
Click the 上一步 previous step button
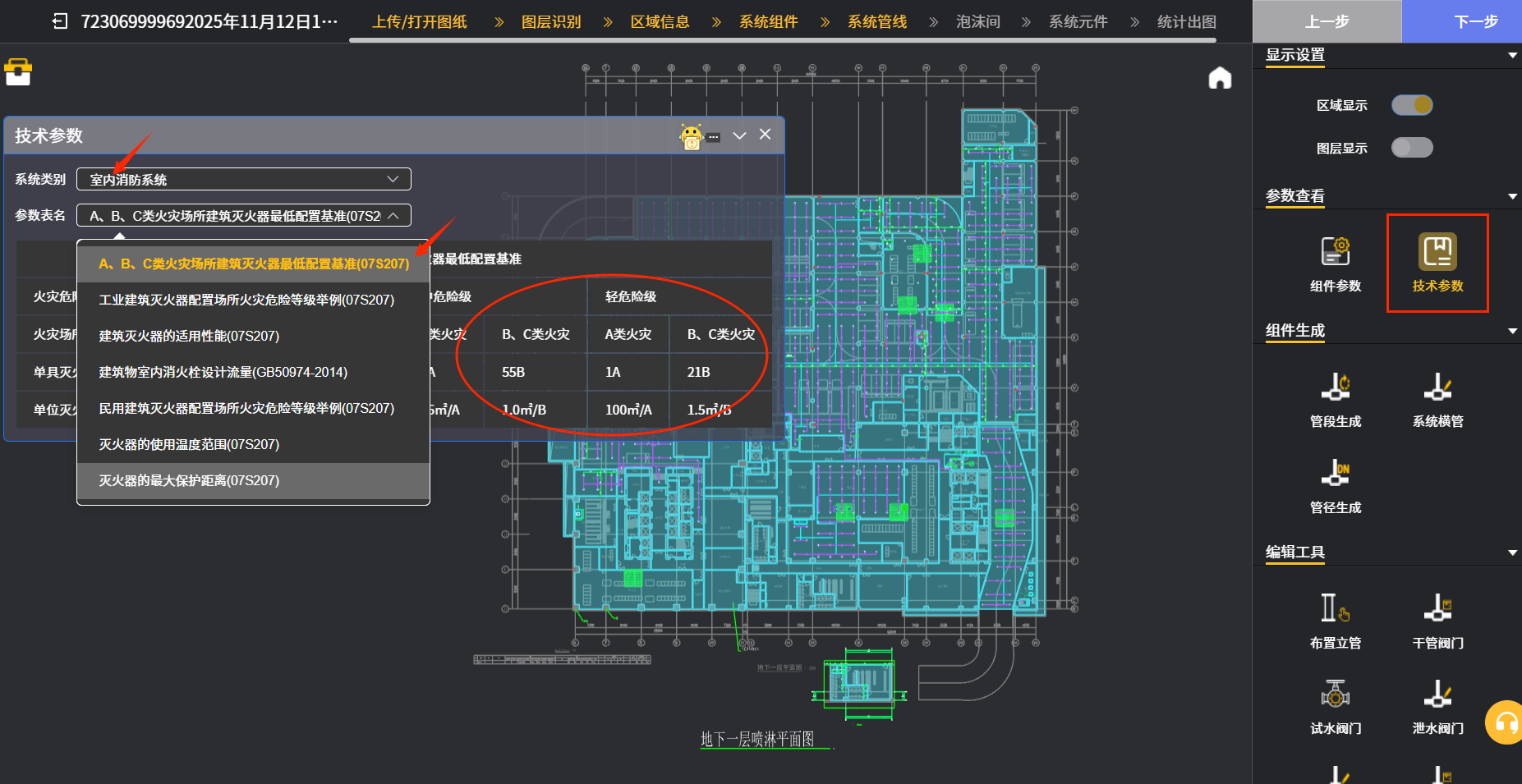point(1327,21)
